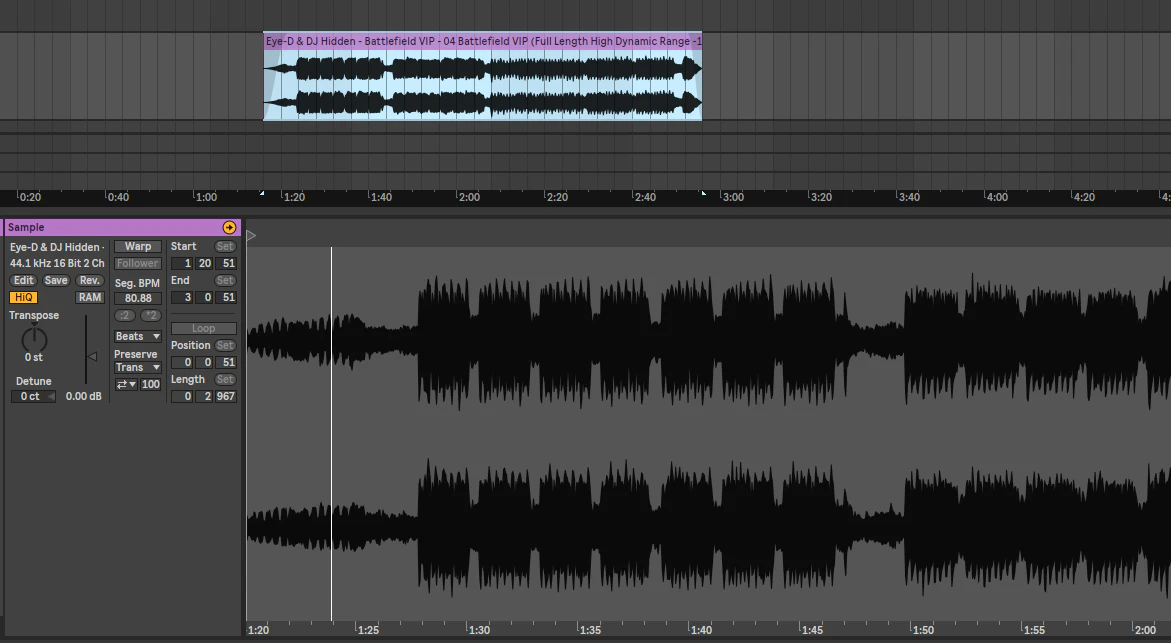The height and width of the screenshot is (643, 1171).
Task: Click the '44.1 kHz 16 Bit 2 Ch' sample info text
Action: coord(57,264)
